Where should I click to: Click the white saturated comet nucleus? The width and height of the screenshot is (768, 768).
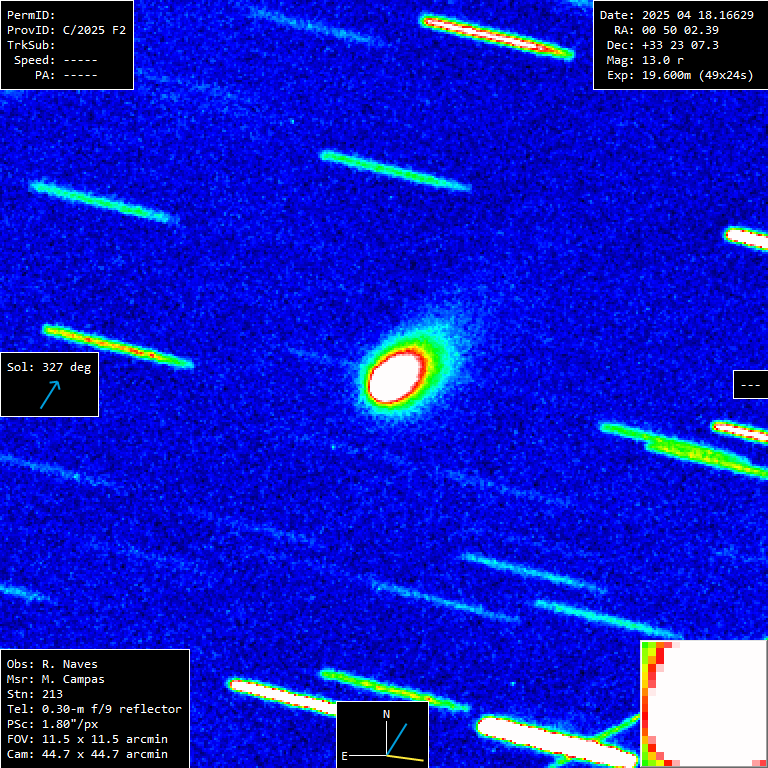click(397, 378)
